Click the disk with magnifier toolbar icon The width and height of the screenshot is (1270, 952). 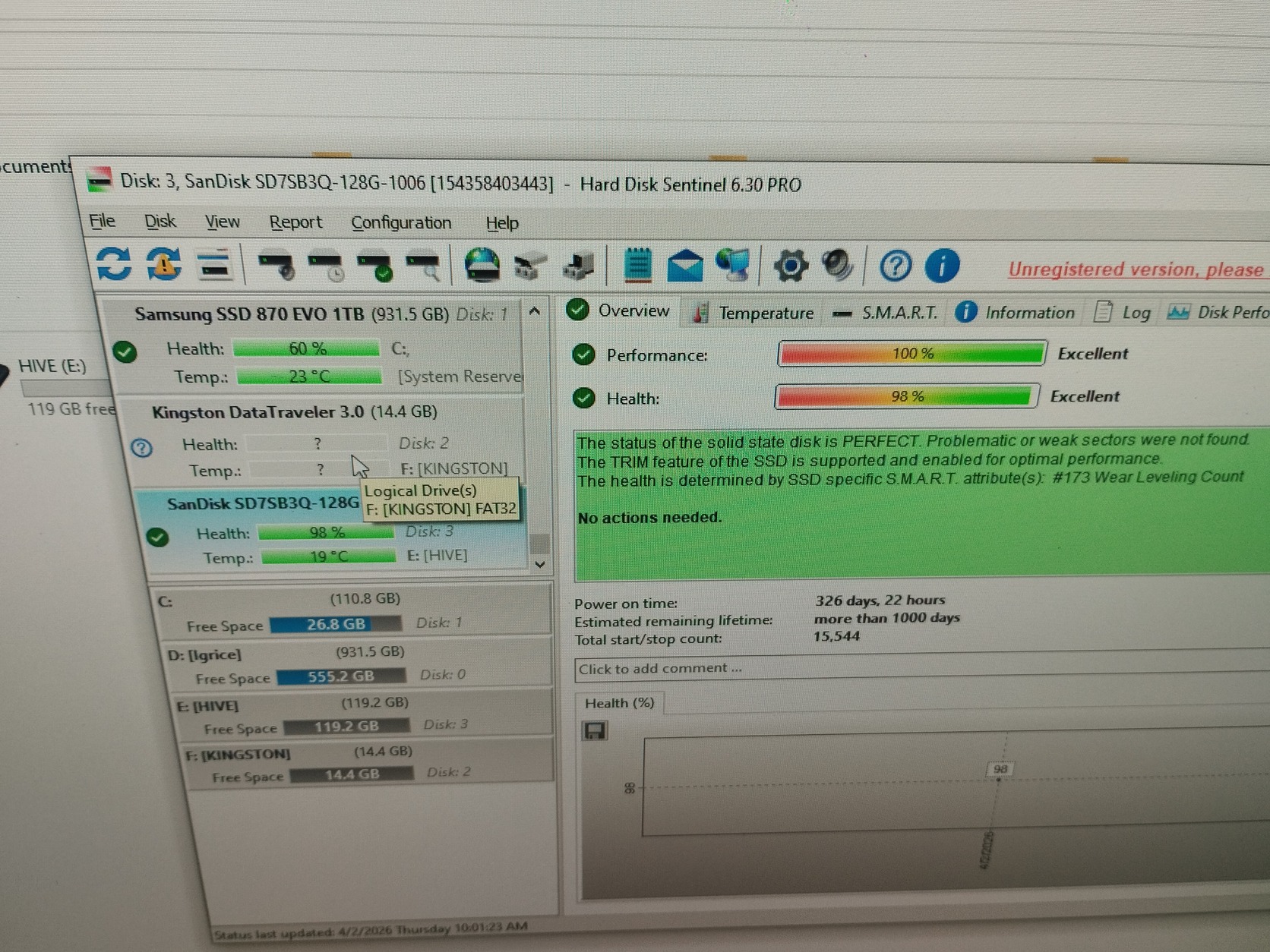coord(423,267)
